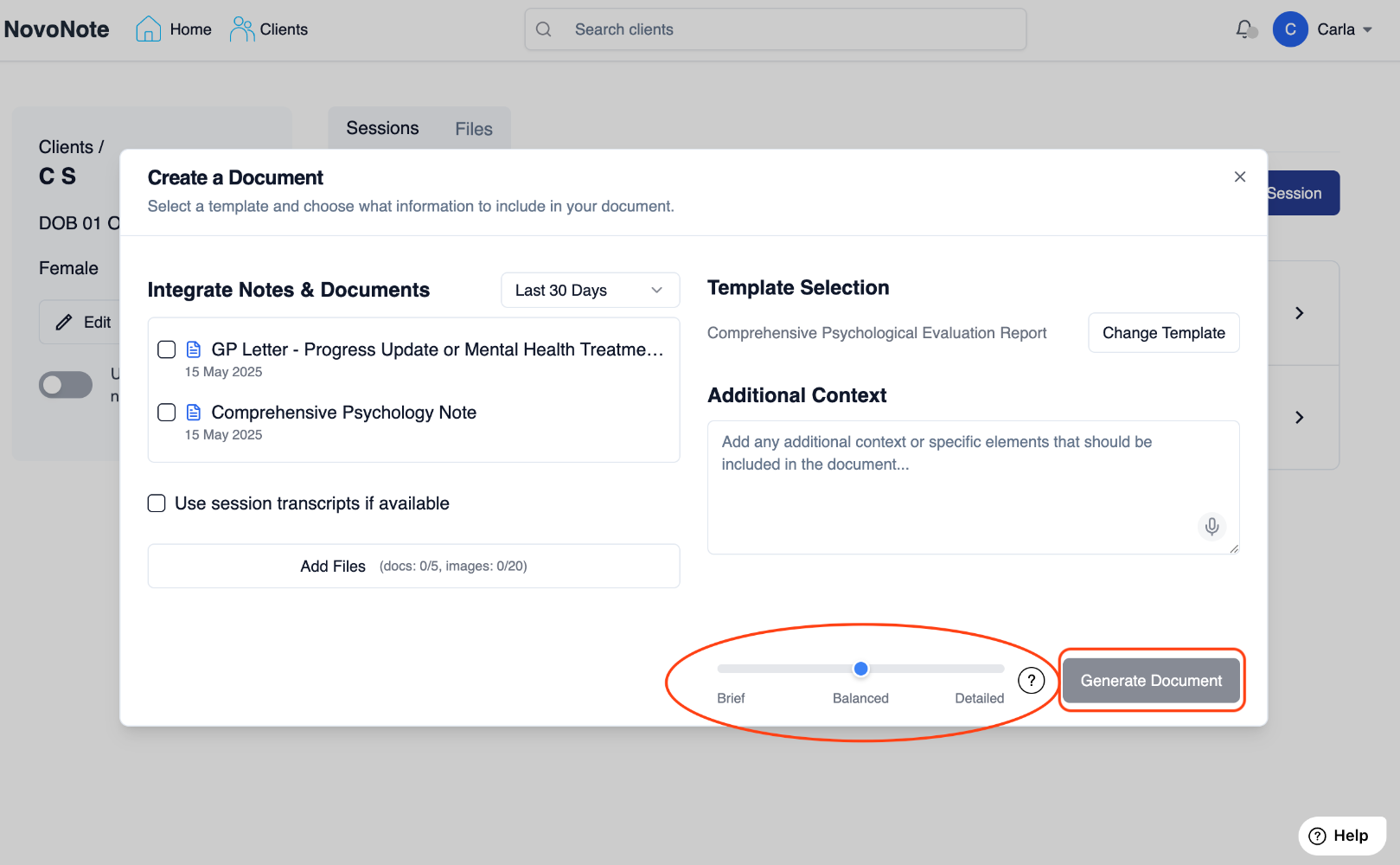Open the Last 30 Days dropdown

(590, 291)
